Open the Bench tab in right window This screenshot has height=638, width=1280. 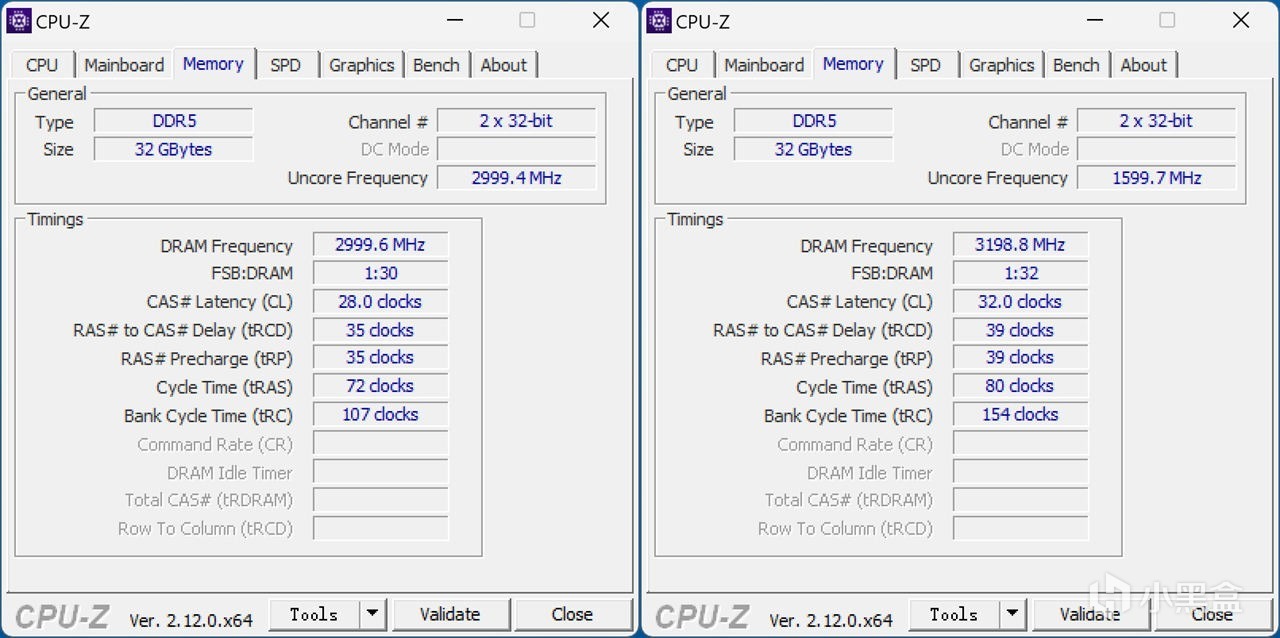[1076, 65]
